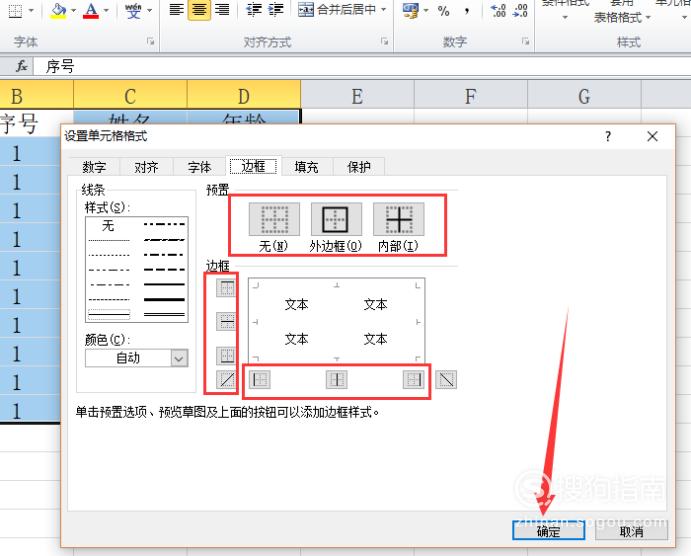Select 无 line style option

(x=108, y=226)
